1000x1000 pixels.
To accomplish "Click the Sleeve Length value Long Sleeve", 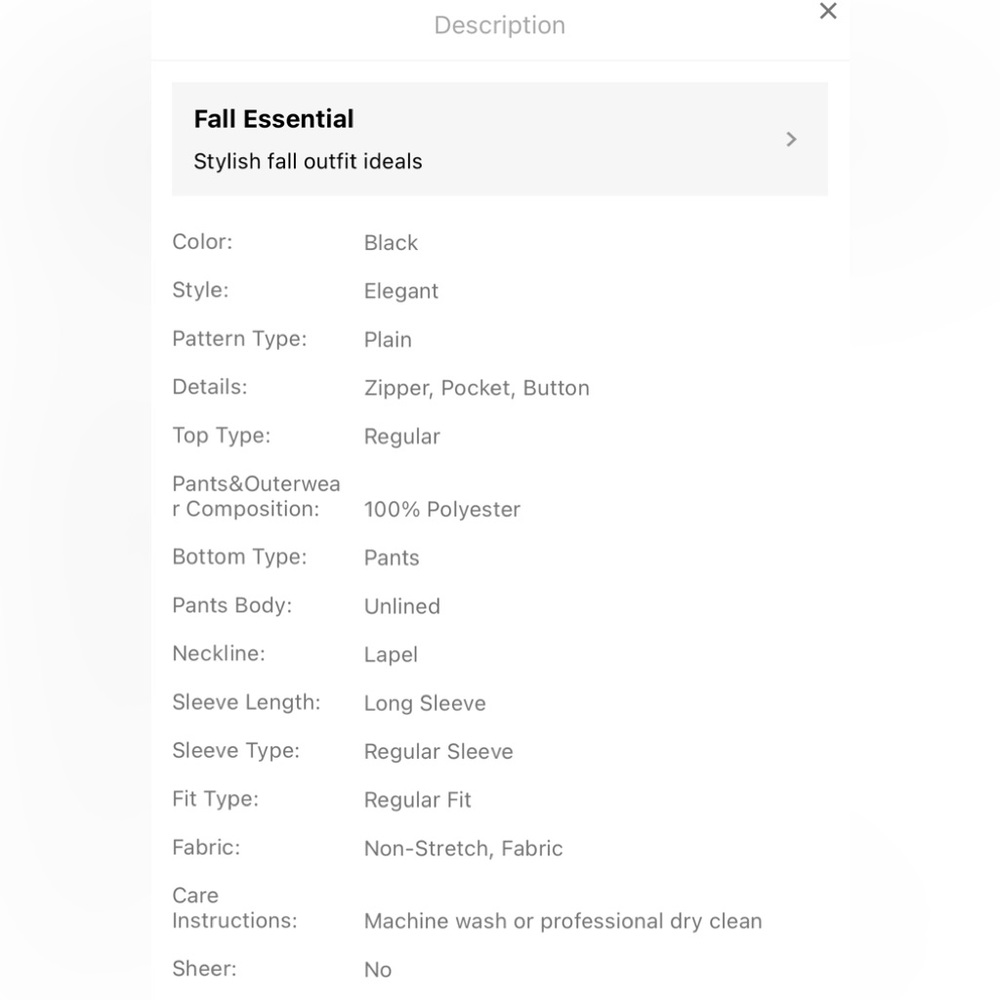I will 425,703.
